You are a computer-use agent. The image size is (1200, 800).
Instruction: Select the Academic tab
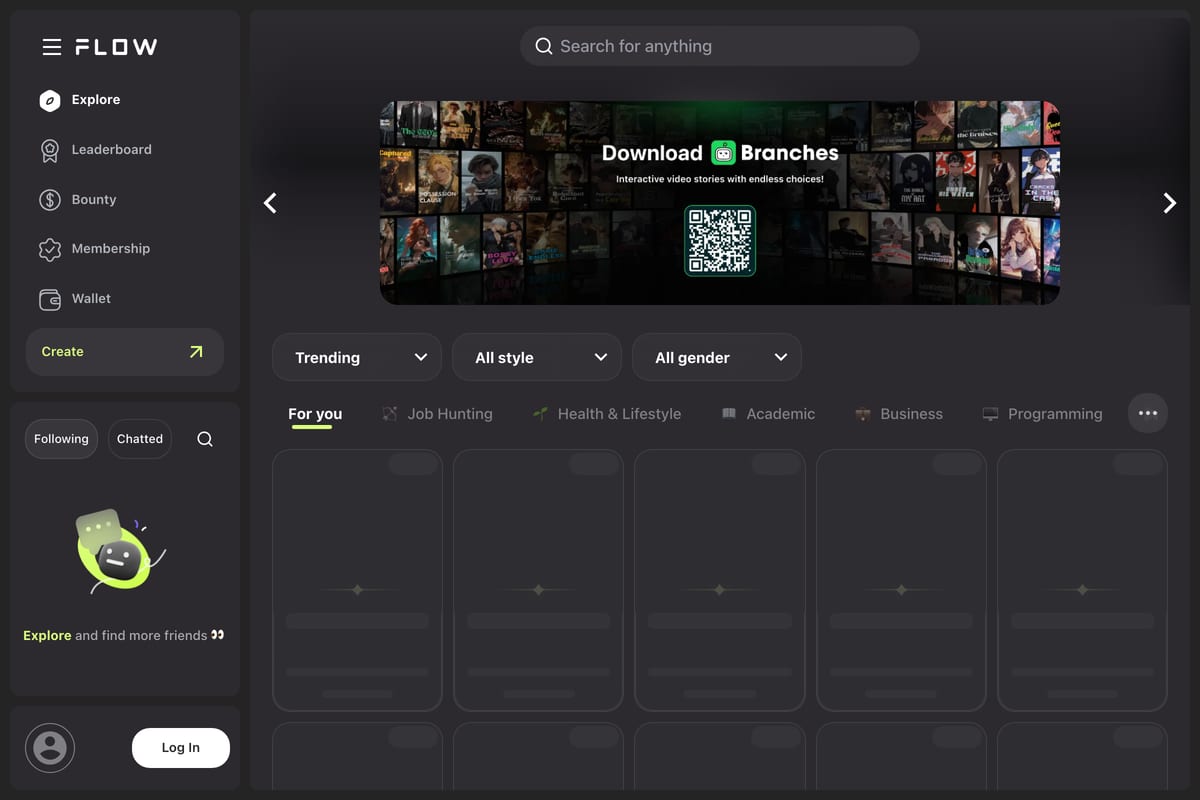point(768,414)
